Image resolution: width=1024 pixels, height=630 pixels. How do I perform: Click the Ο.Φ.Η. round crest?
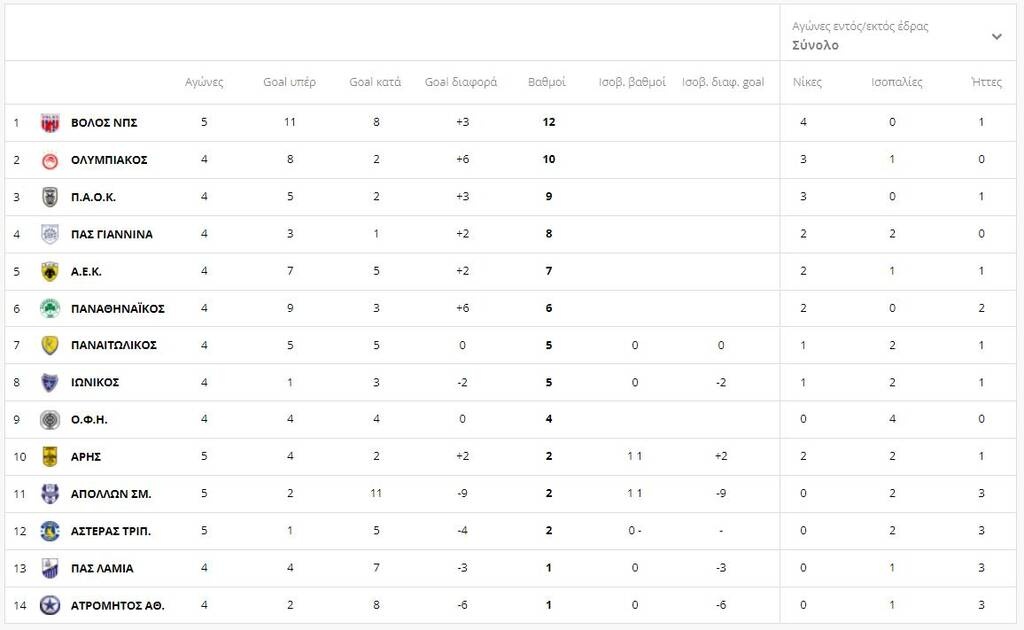(50, 420)
